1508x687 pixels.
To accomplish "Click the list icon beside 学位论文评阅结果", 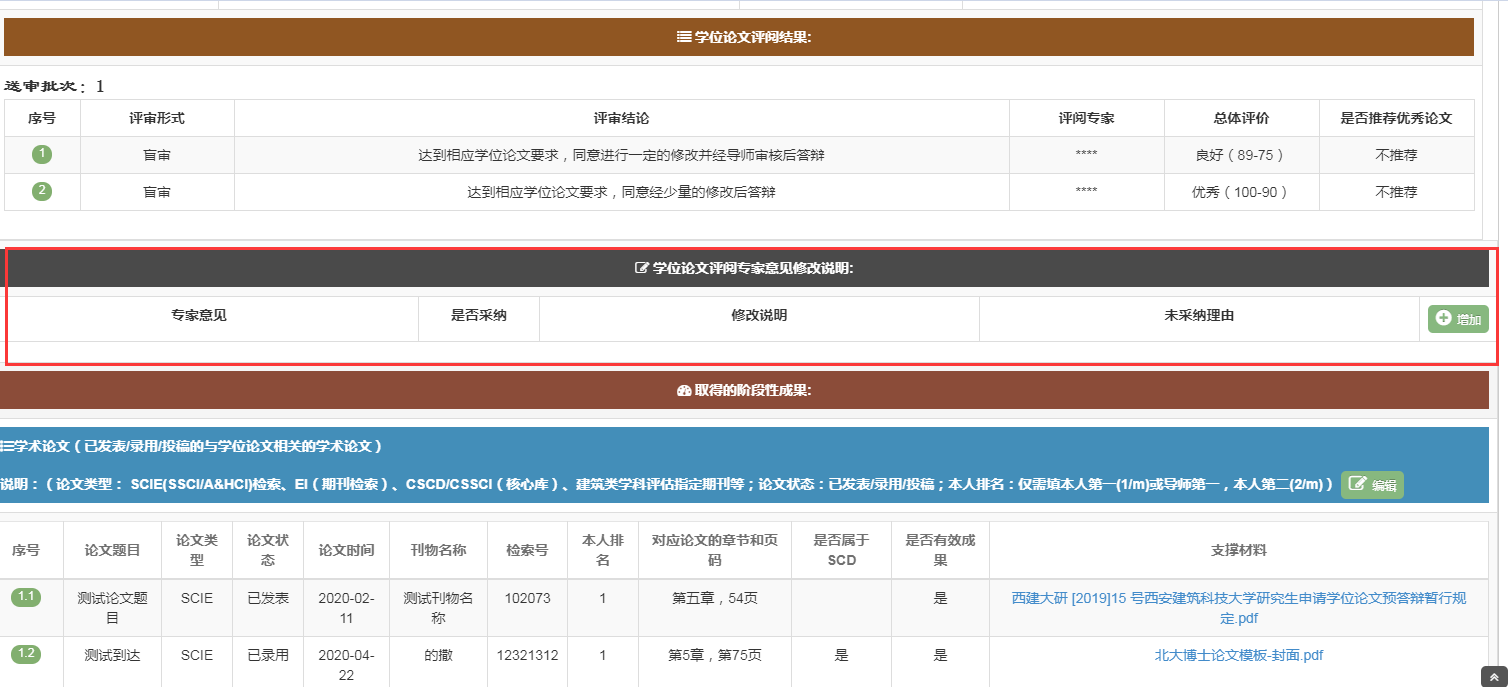I will coord(684,37).
